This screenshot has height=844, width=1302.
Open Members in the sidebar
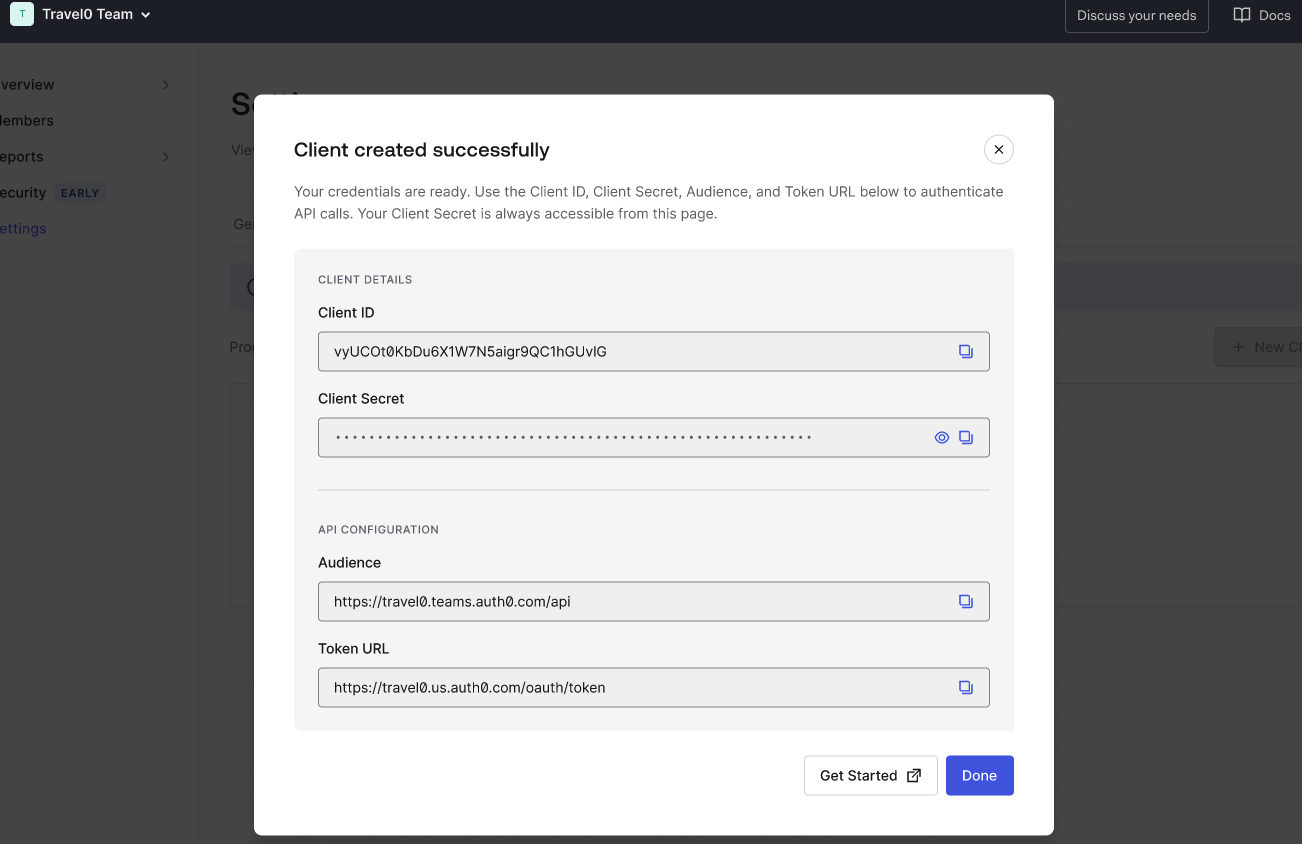(27, 121)
